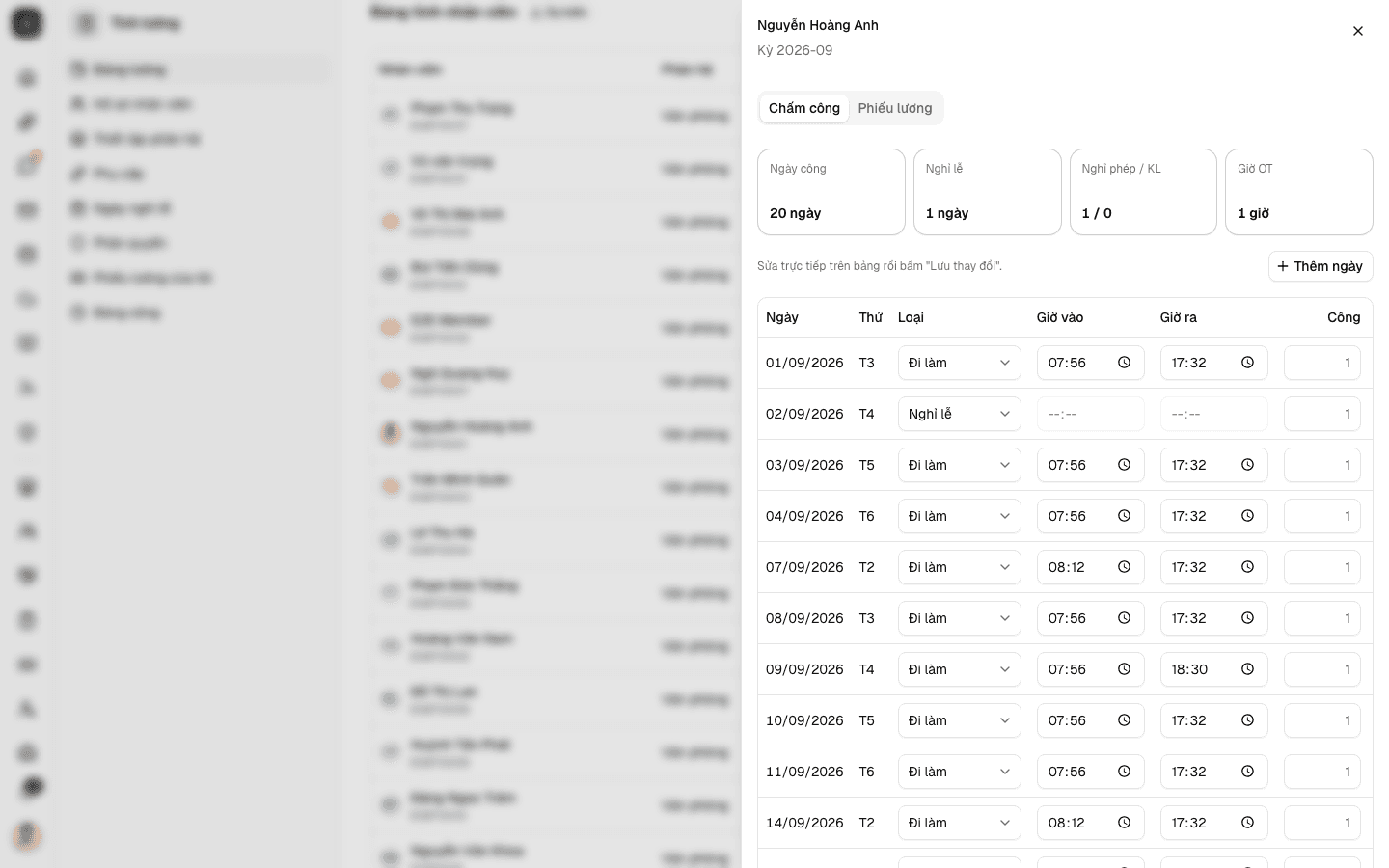Expand Loại dropdown for 09/09/2026

(959, 669)
